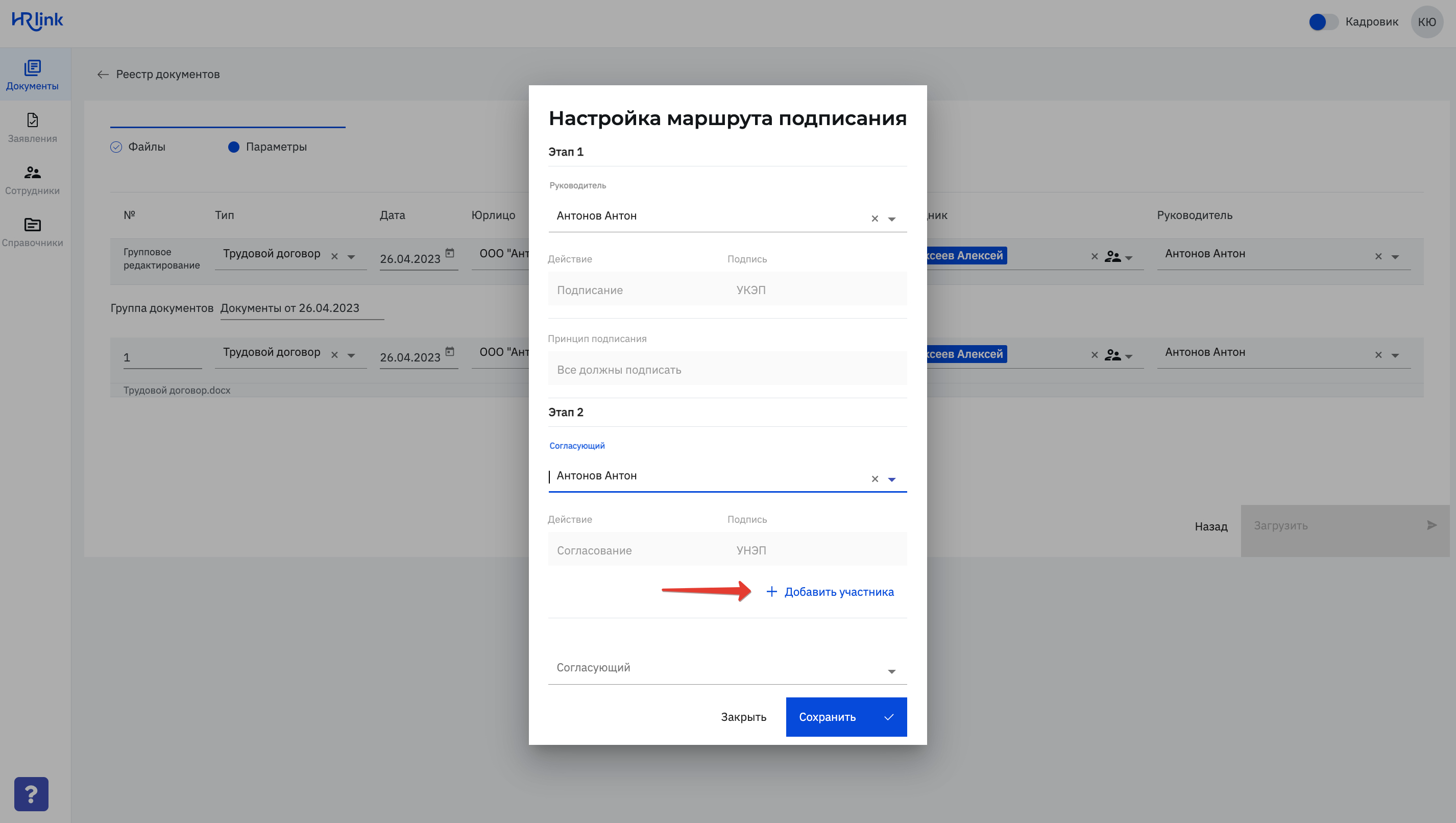This screenshot has width=1456, height=823.
Task: Click Добавить участника link
Action: (x=829, y=592)
